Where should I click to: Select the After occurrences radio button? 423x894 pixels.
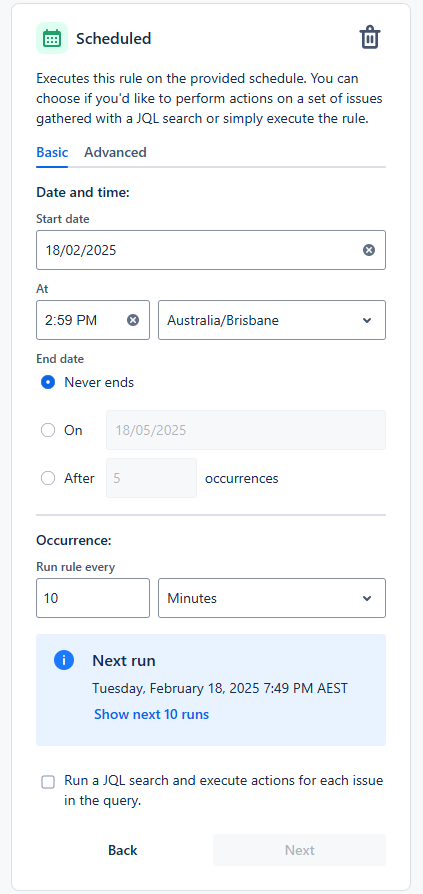pyautogui.click(x=48, y=478)
